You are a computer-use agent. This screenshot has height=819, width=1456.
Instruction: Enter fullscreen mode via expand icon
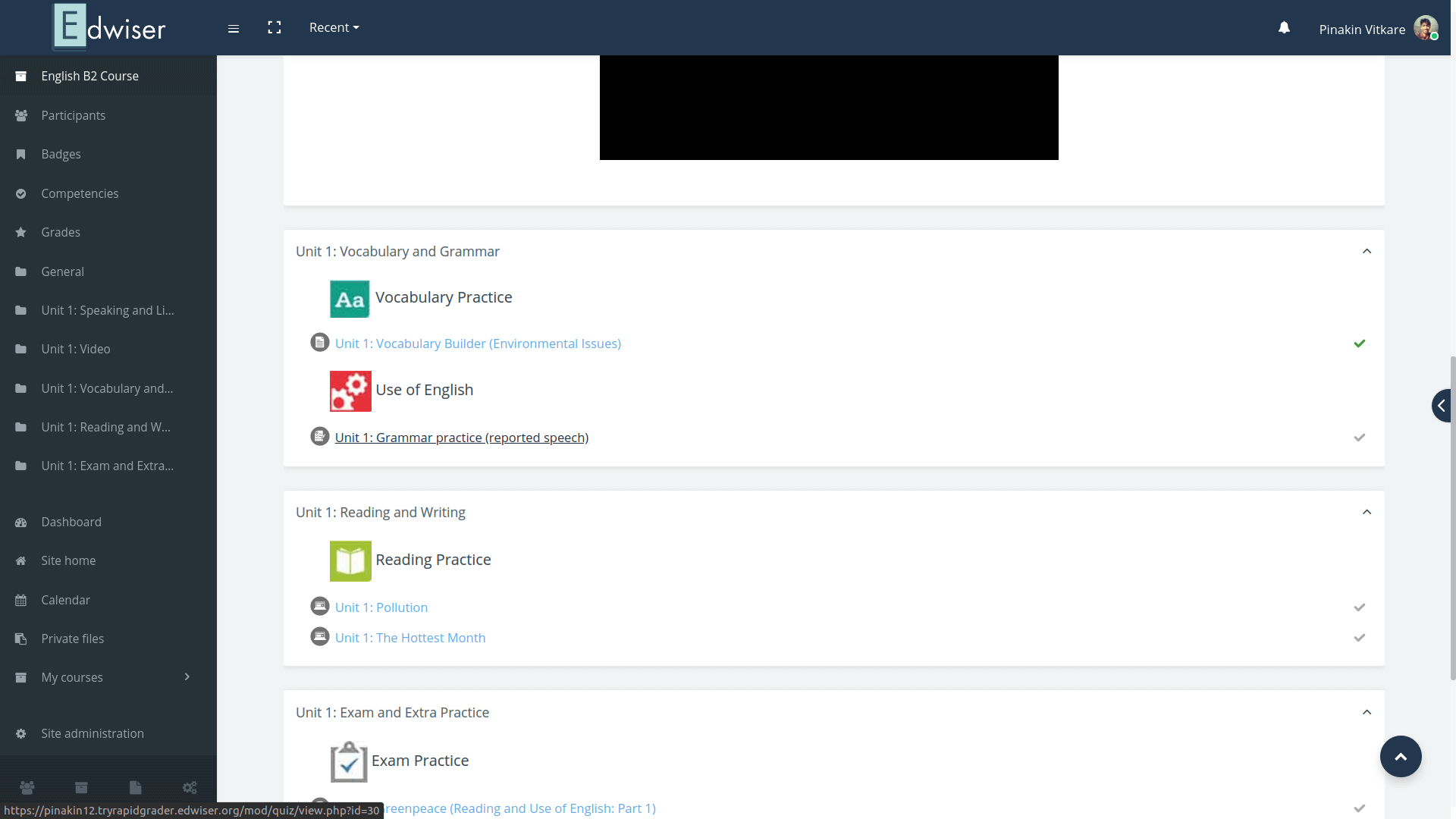coord(275,27)
